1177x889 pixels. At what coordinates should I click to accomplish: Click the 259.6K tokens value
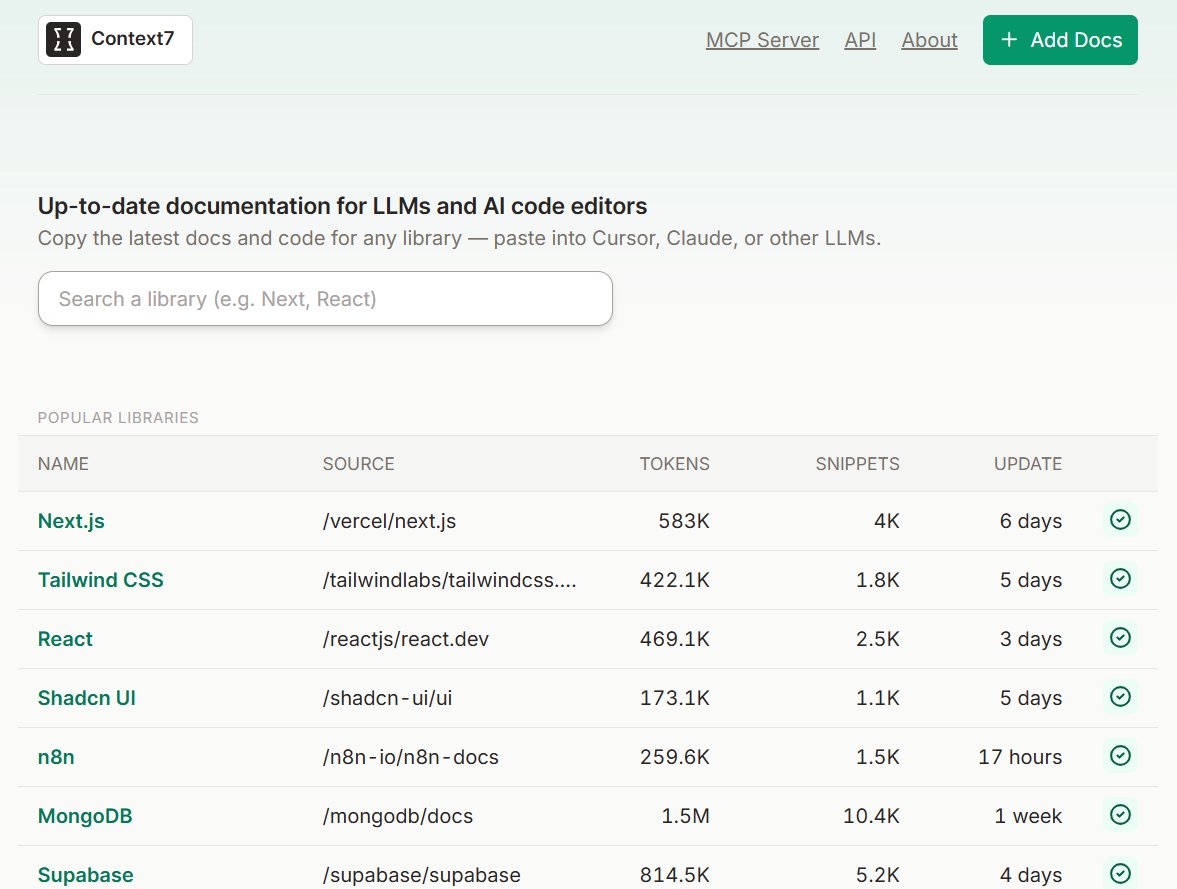click(x=674, y=757)
